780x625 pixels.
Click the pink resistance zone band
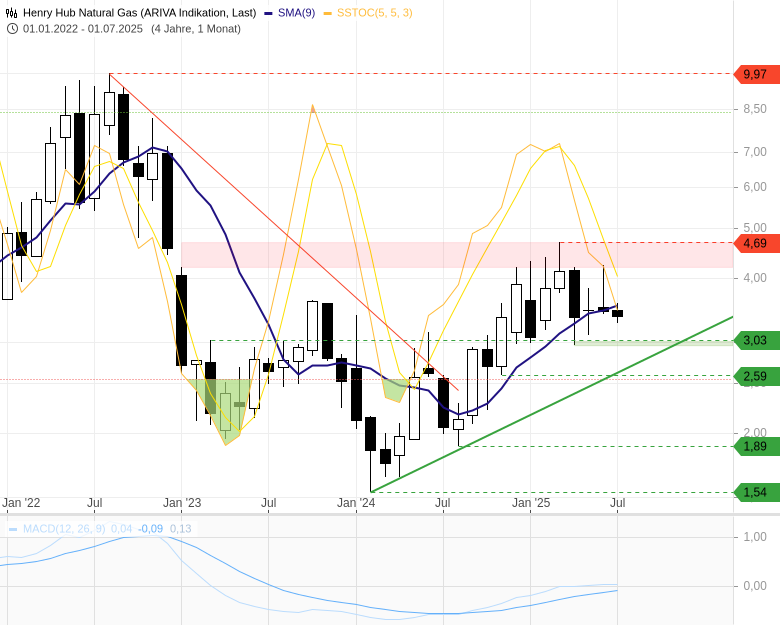click(x=457, y=255)
